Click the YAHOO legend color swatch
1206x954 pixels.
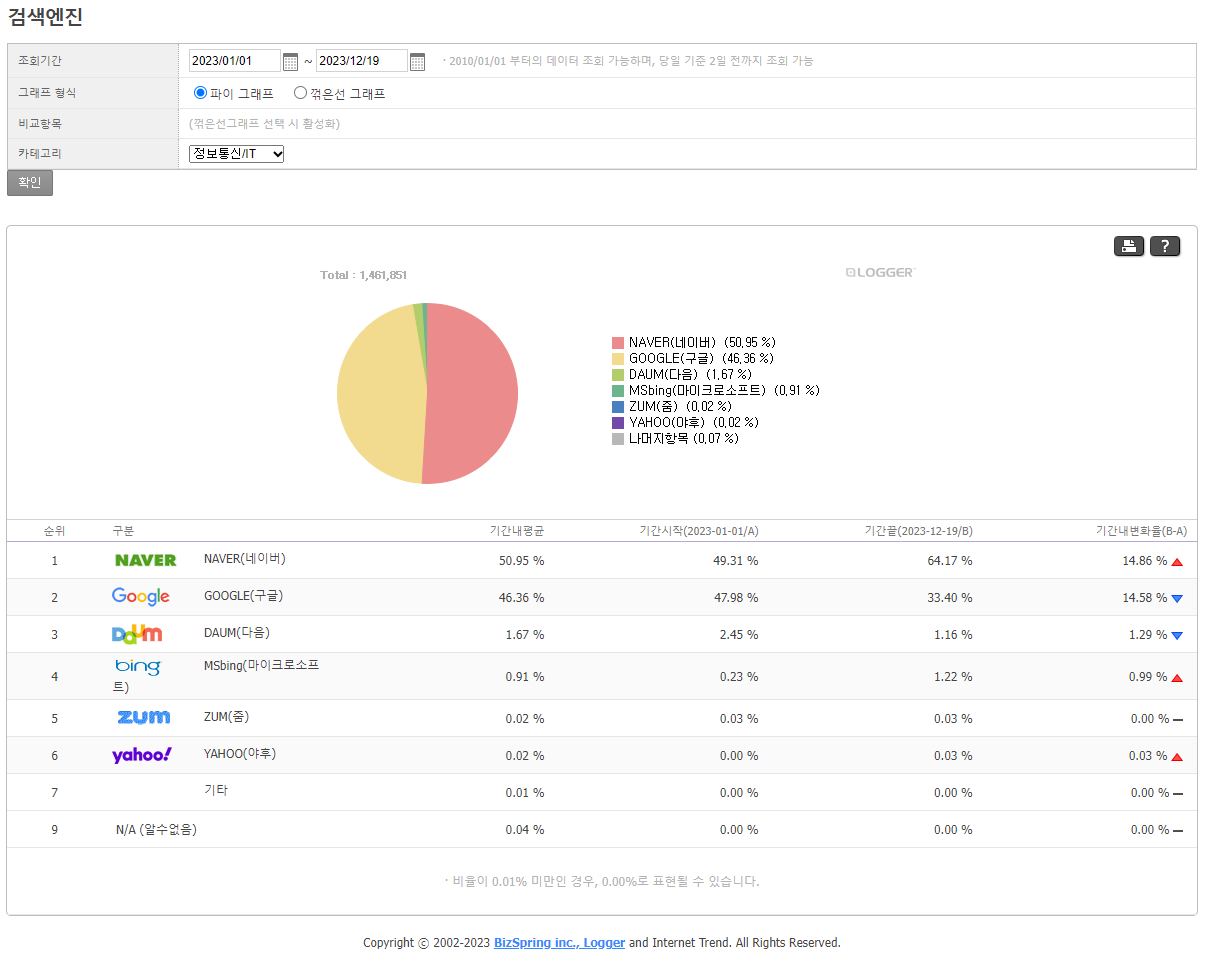618,423
